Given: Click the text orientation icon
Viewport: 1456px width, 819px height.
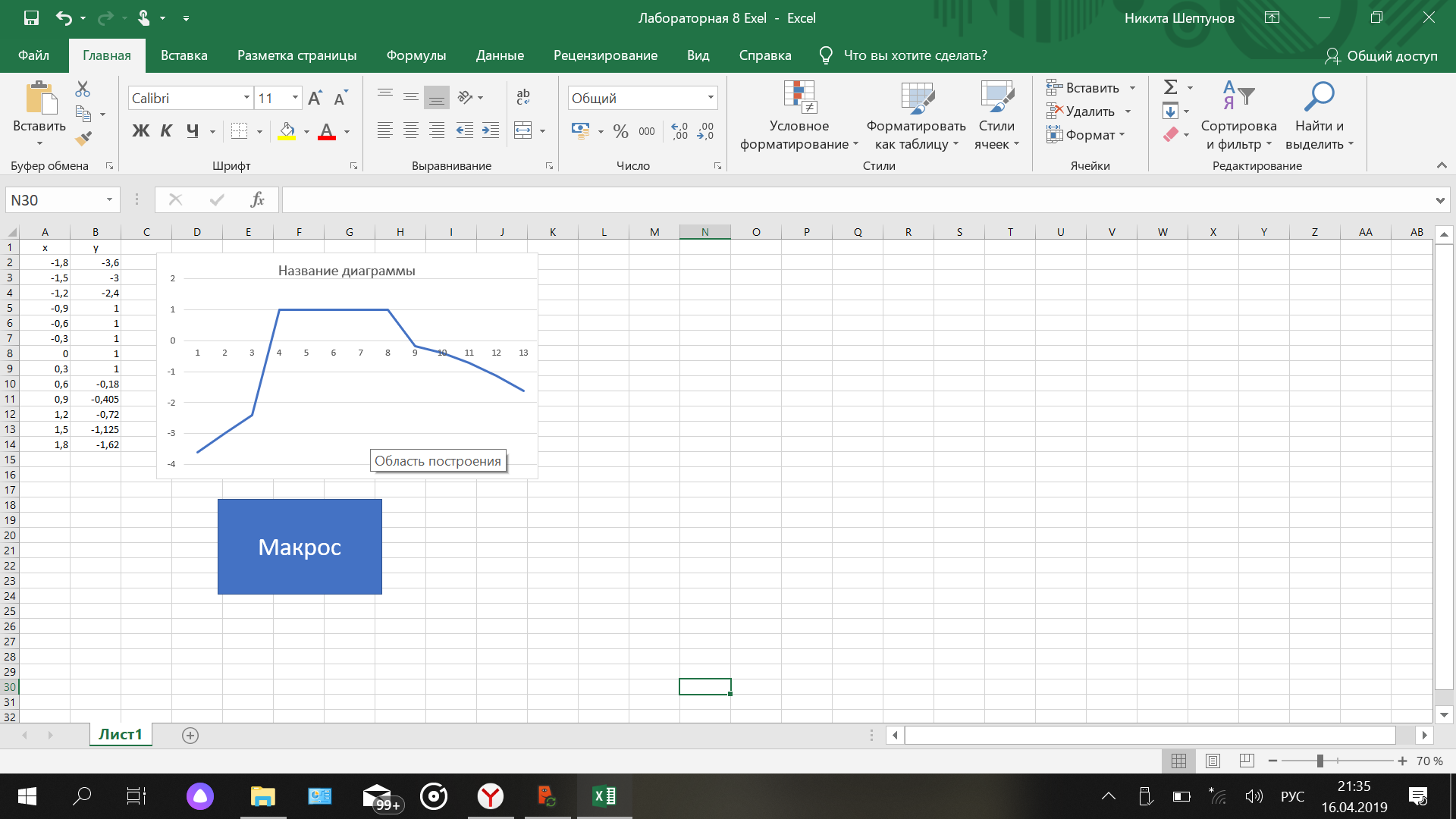Looking at the screenshot, I should click(x=466, y=97).
